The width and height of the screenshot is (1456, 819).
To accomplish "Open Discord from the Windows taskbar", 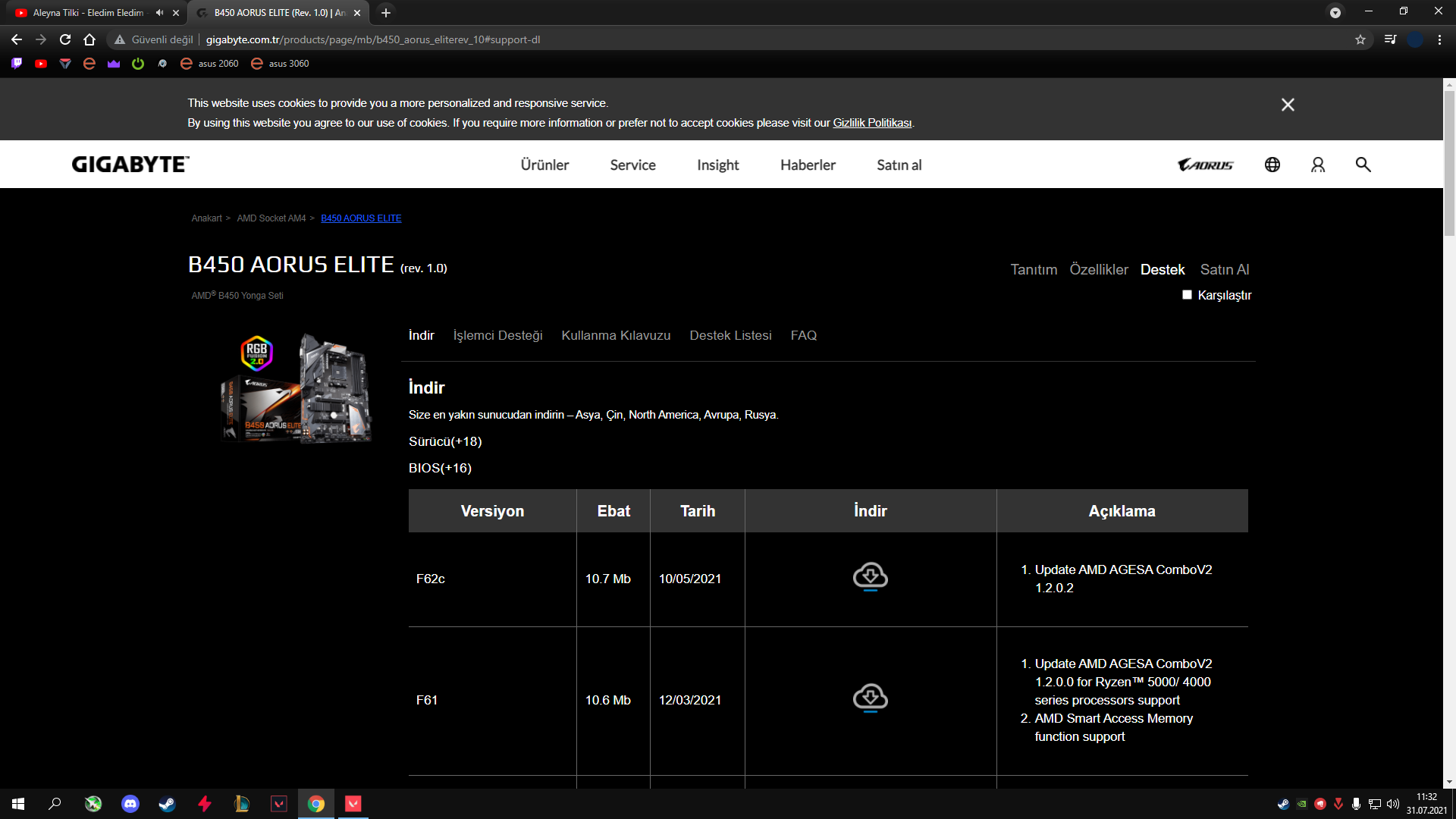I will (x=130, y=804).
